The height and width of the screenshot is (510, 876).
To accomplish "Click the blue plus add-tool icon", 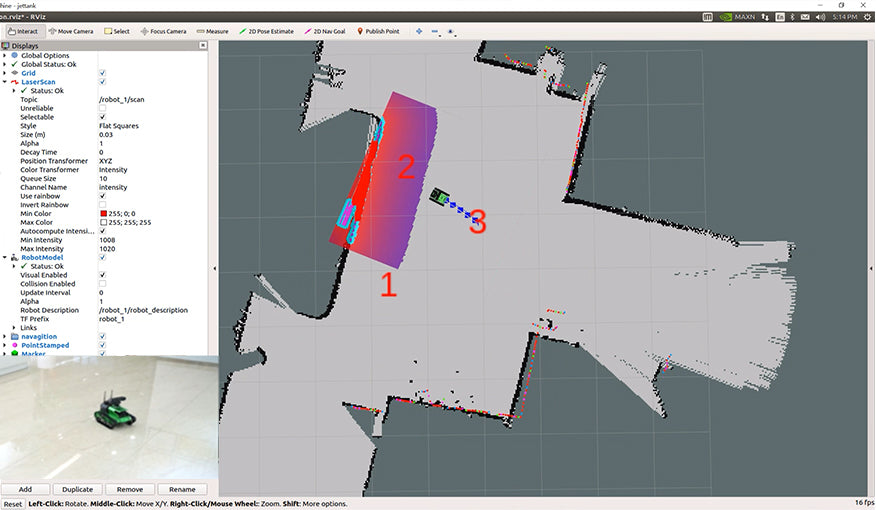I will tap(418, 31).
